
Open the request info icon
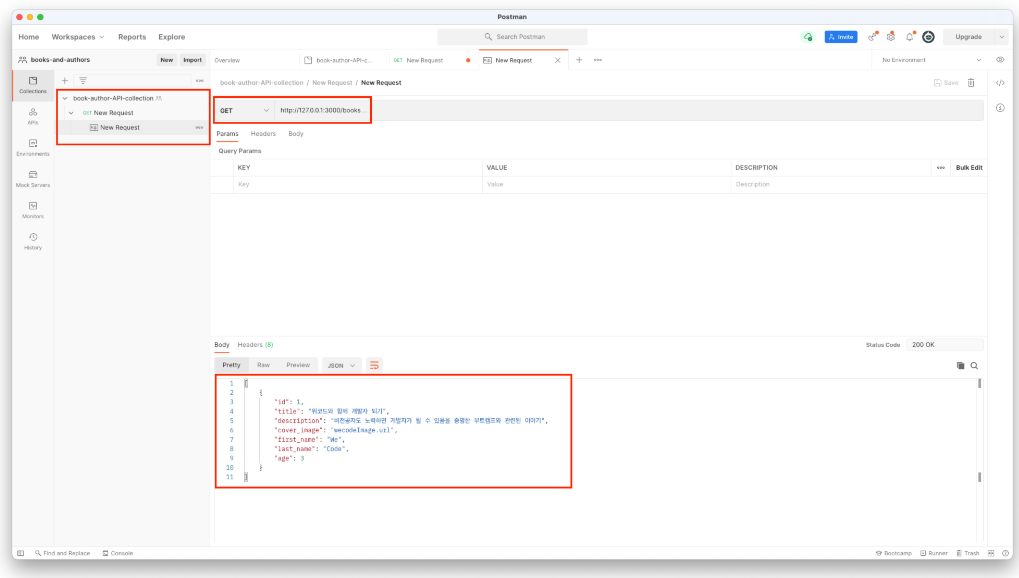(x=1000, y=108)
